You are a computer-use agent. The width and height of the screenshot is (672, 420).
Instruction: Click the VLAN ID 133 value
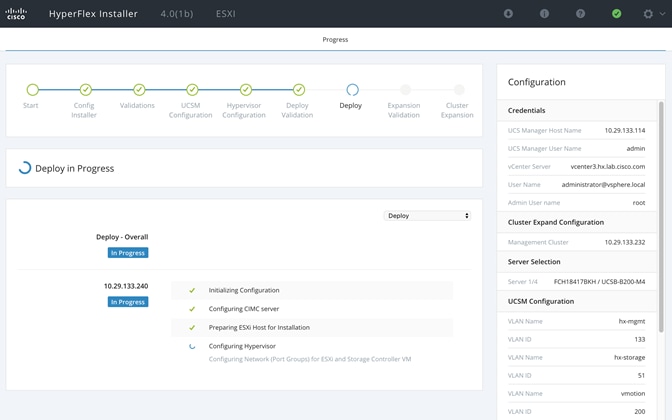(x=639, y=339)
